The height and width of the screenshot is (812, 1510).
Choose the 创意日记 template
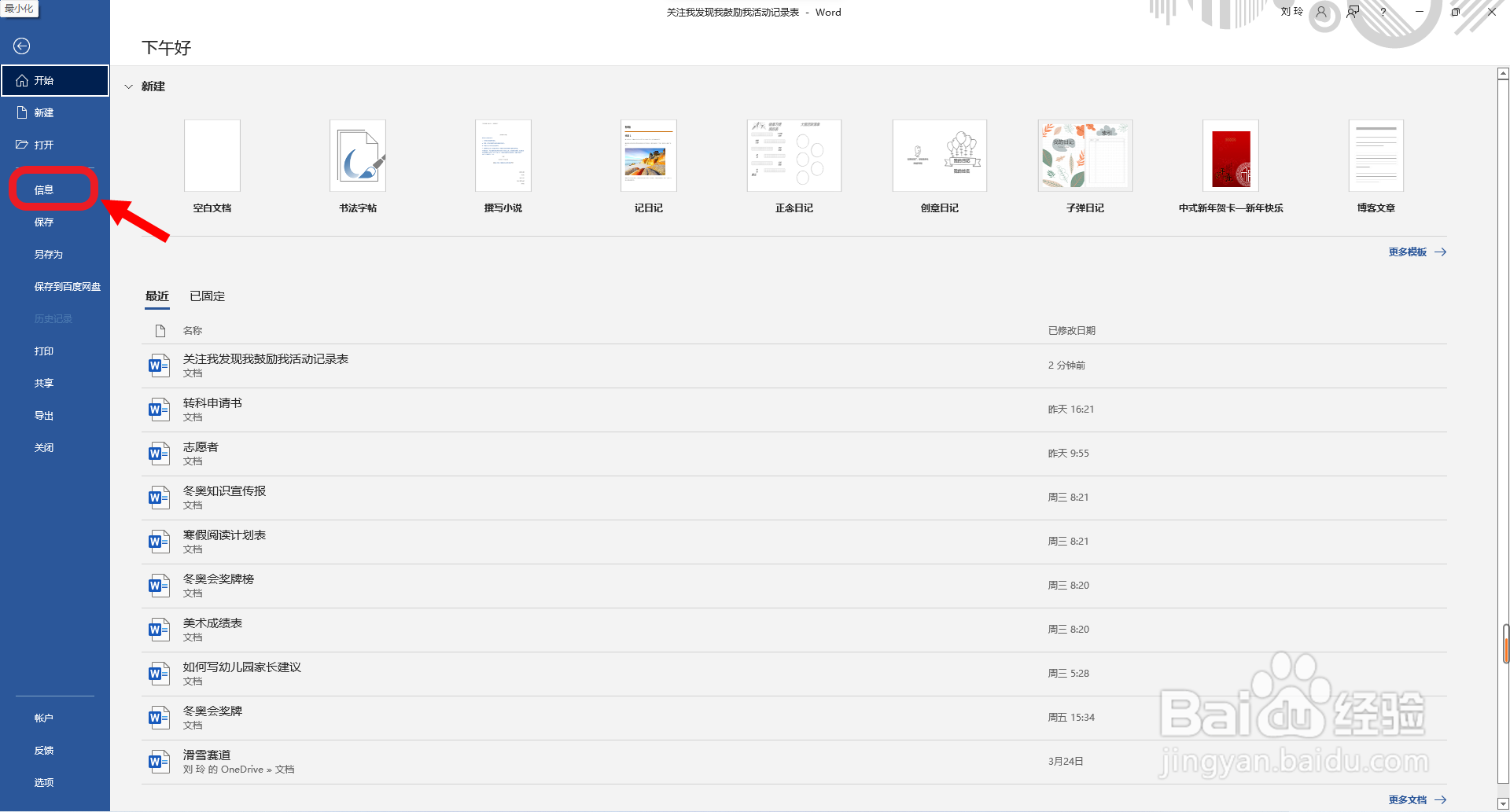point(940,156)
